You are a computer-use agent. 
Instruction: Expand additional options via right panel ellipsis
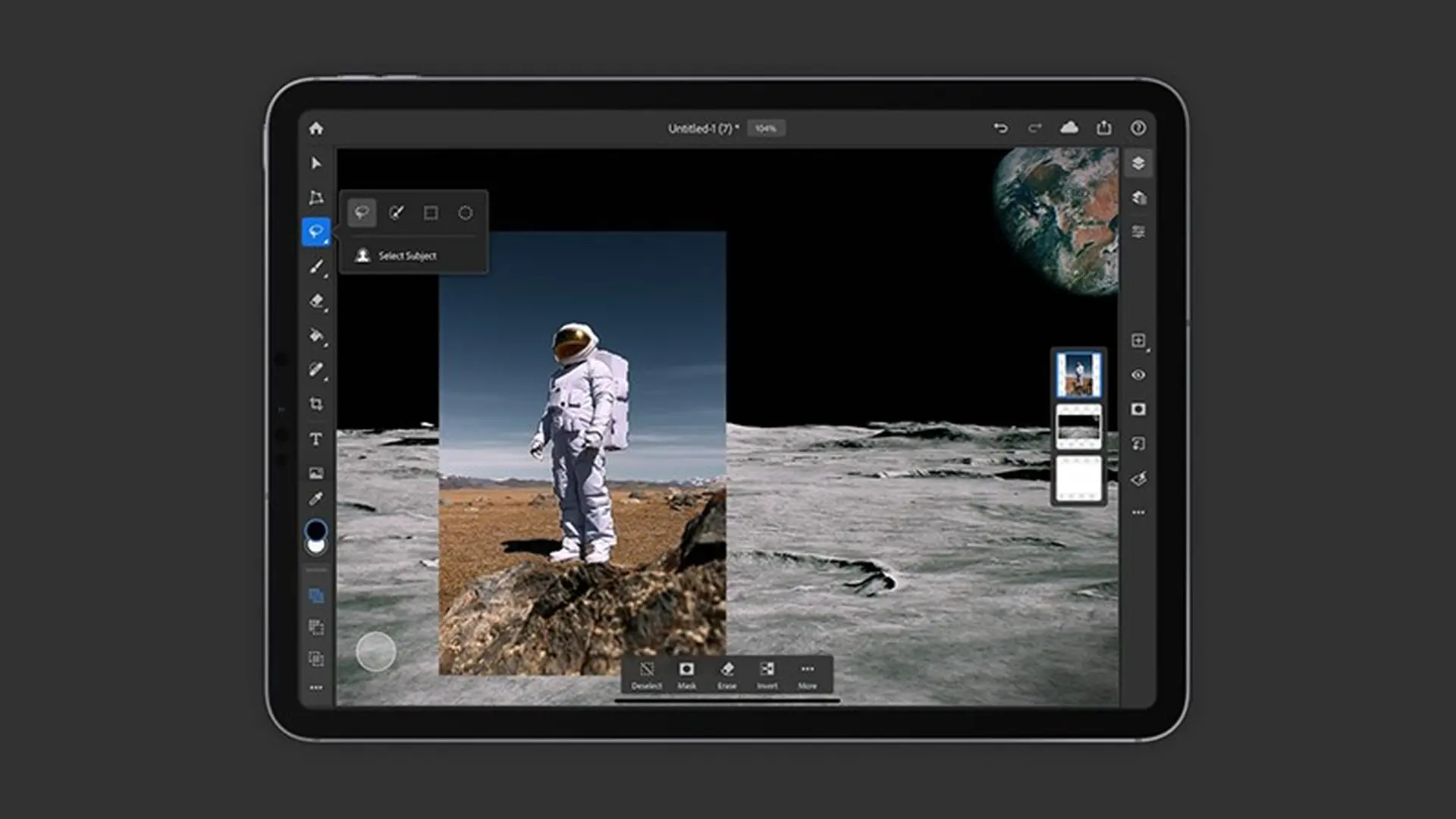pyautogui.click(x=1137, y=513)
